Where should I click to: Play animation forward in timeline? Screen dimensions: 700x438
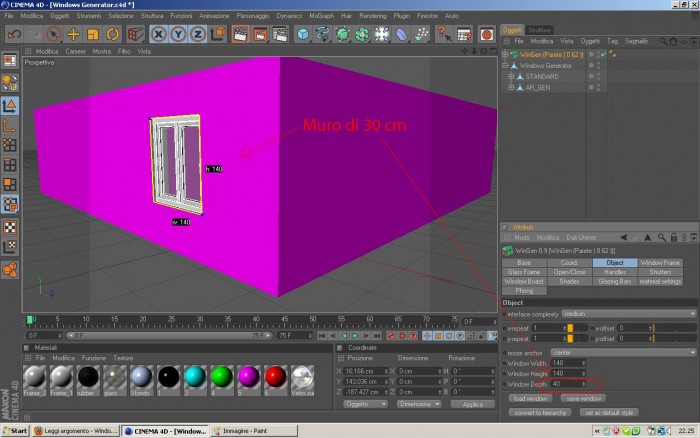coord(355,335)
